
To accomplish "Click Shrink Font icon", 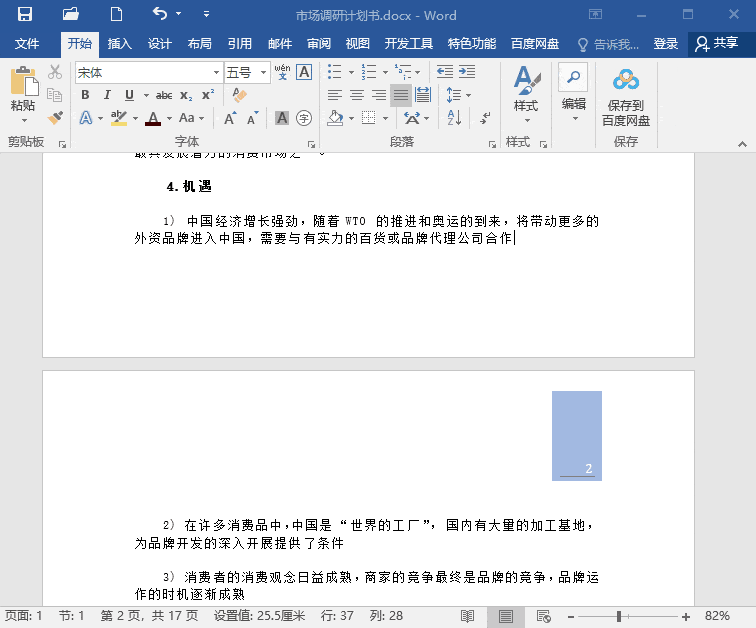I will (x=253, y=118).
